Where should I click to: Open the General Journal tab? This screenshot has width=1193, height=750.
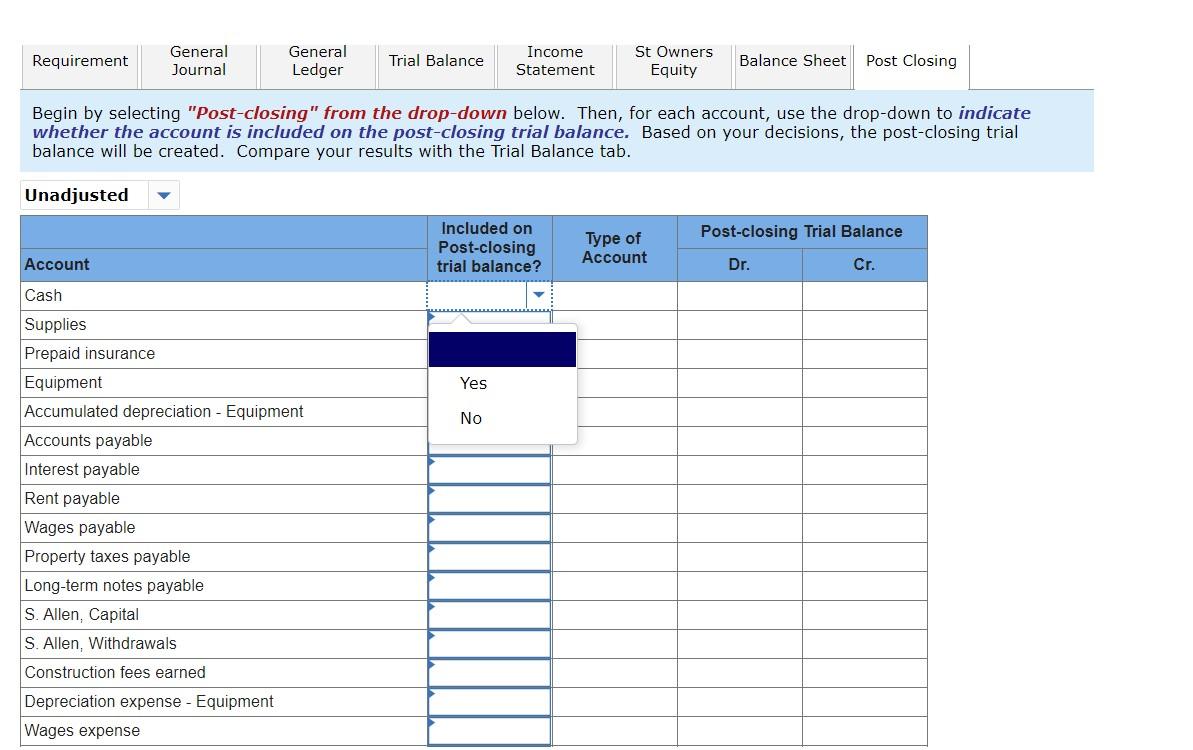click(198, 60)
